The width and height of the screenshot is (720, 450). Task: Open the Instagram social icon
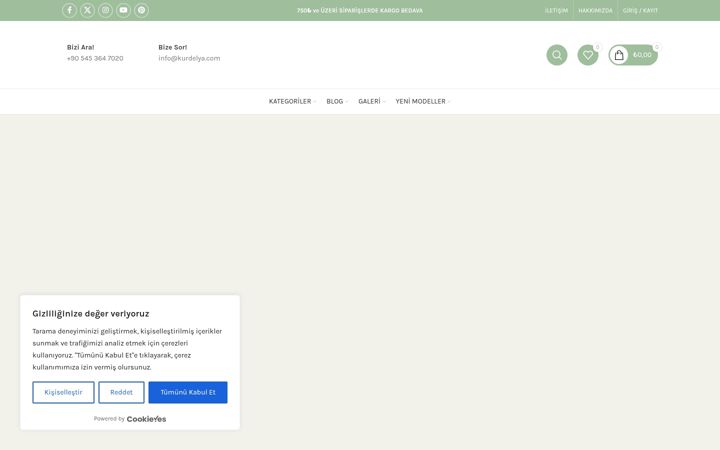(105, 10)
